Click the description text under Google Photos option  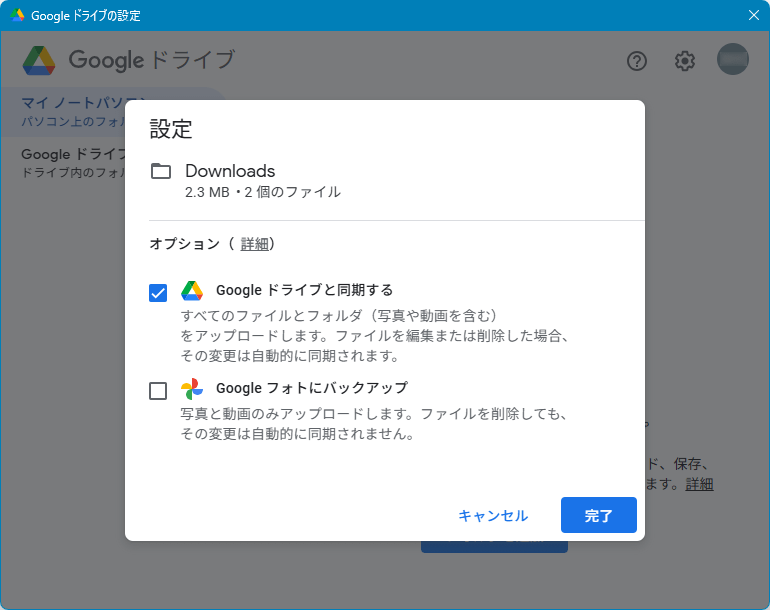coord(374,423)
